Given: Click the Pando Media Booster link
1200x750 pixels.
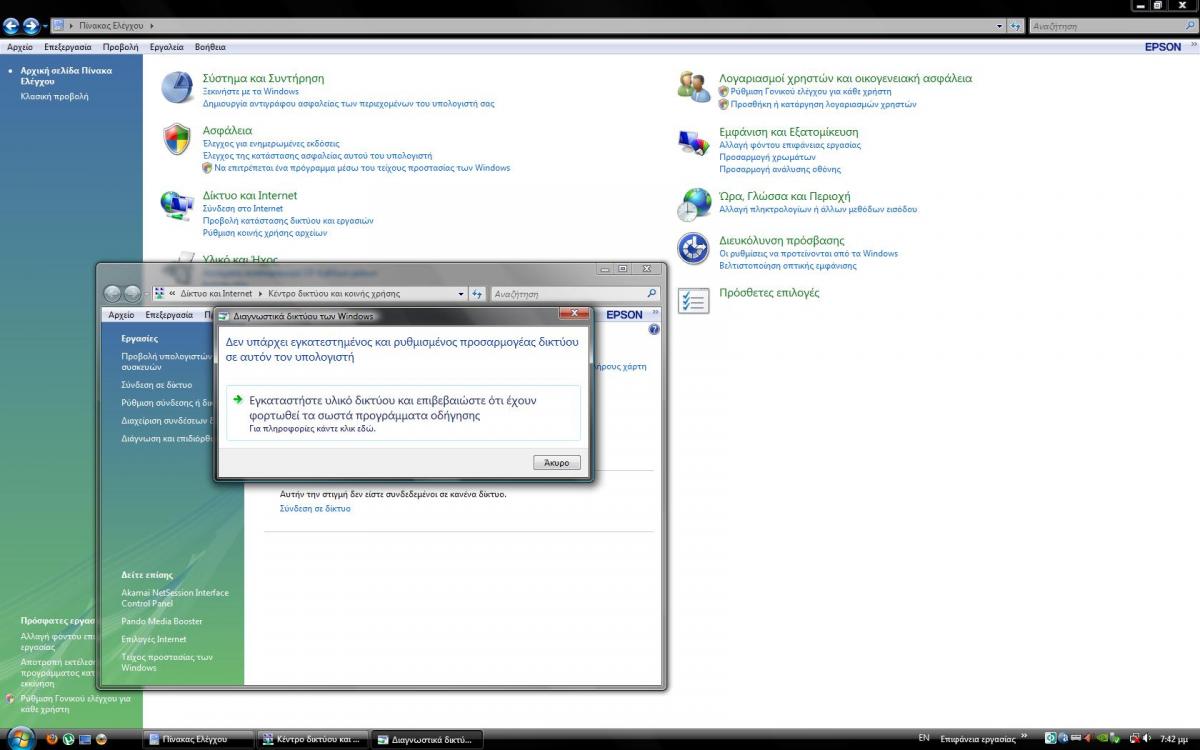Looking at the screenshot, I should (162, 621).
